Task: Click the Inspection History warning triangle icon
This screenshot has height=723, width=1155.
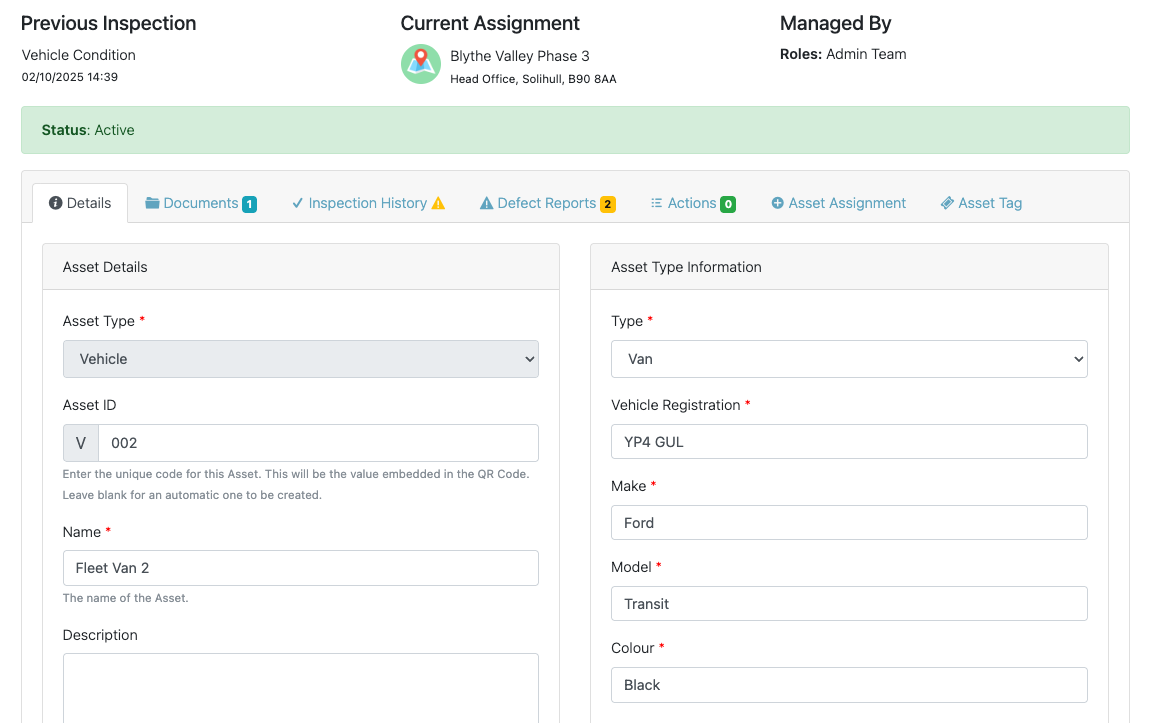Action: 438,204
